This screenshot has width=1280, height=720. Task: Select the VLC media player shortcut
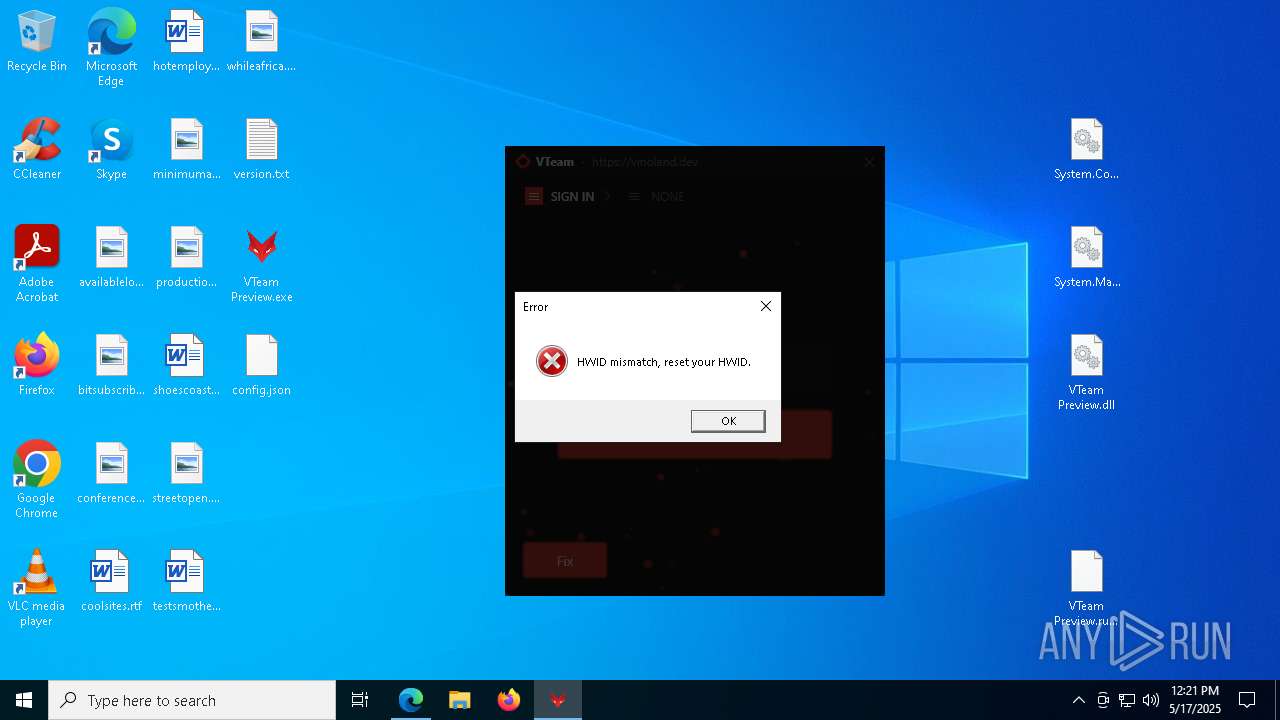[37, 588]
